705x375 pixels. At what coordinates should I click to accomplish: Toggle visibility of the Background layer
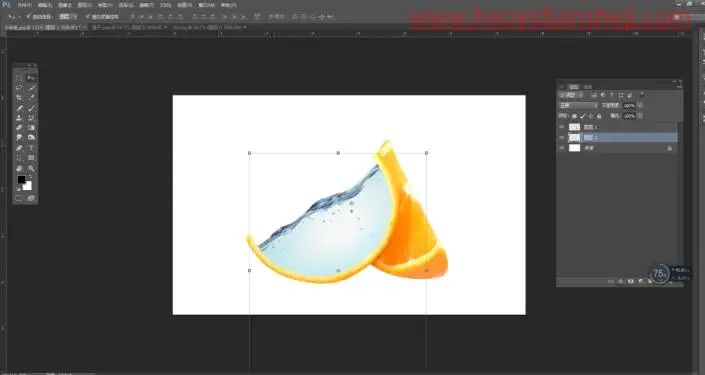pyautogui.click(x=562, y=148)
